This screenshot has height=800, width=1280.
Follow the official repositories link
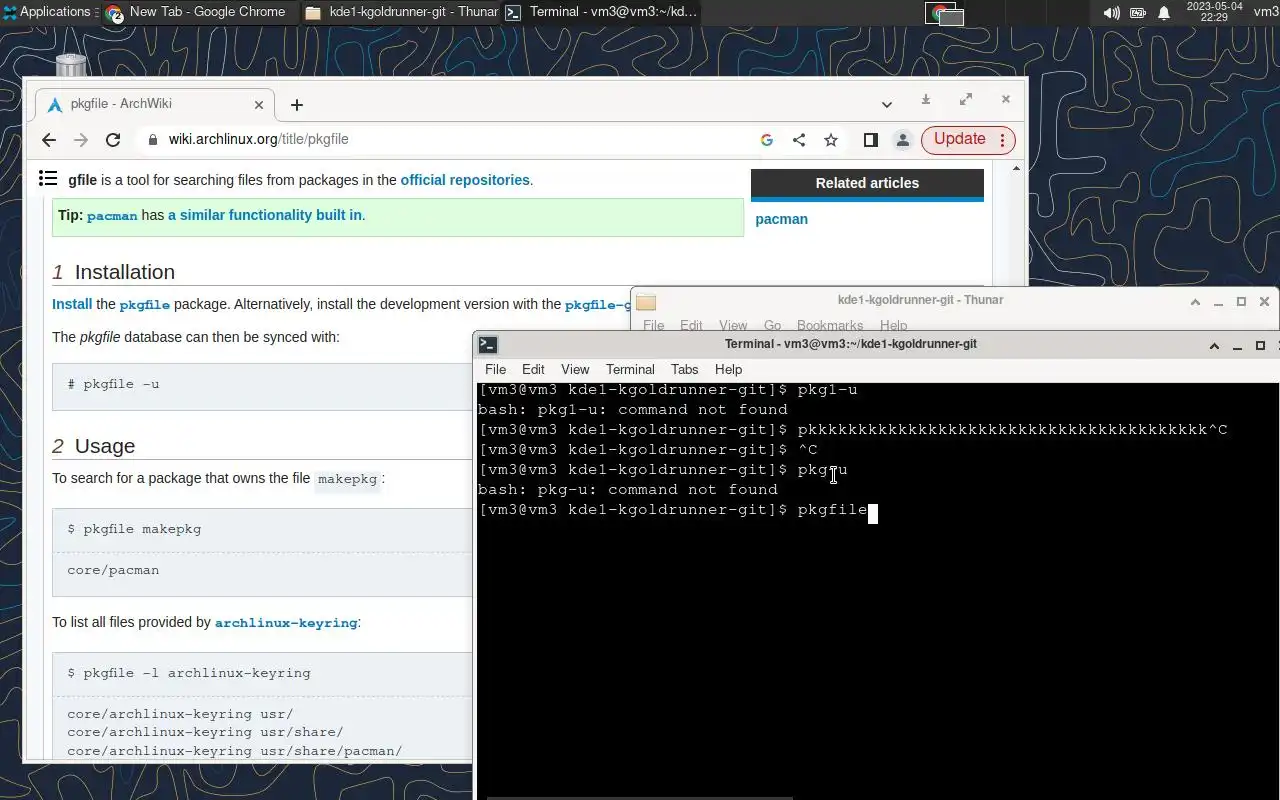(x=465, y=180)
